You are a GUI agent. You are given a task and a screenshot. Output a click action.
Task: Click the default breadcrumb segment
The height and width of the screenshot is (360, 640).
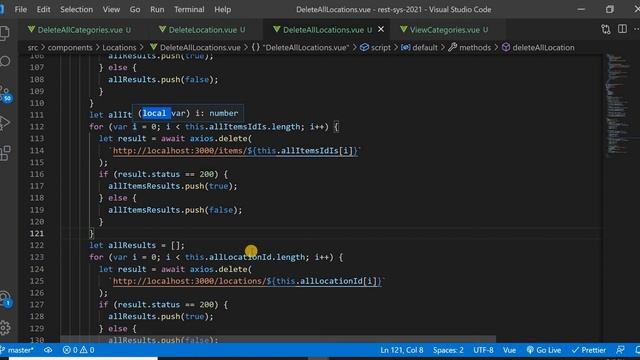click(420, 47)
